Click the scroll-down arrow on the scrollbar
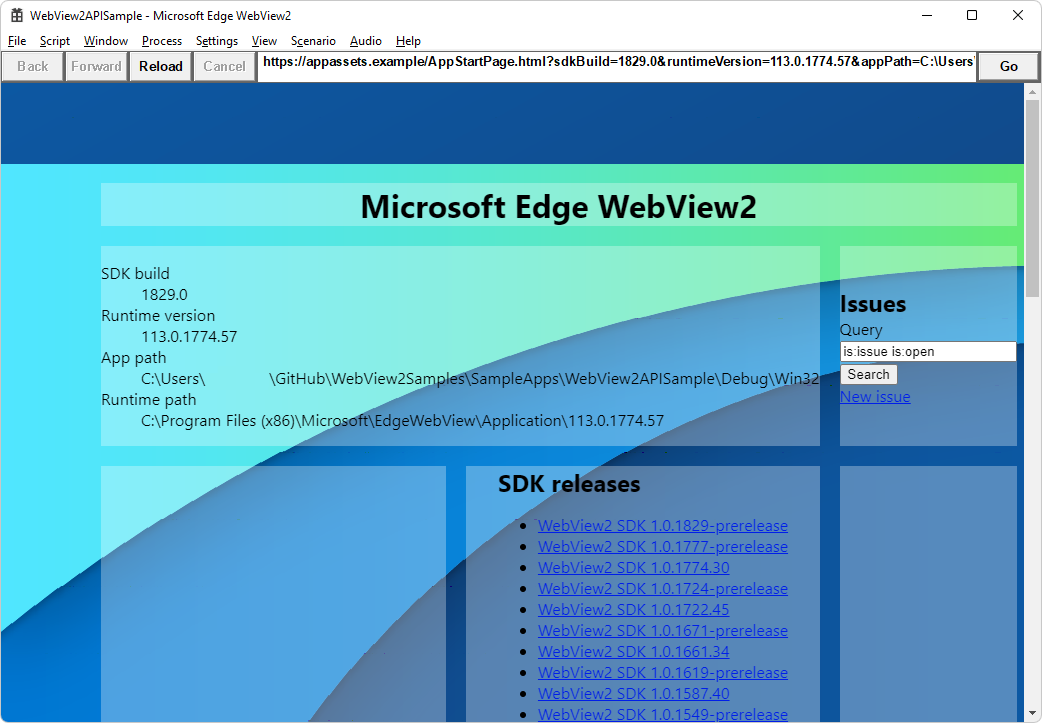The height and width of the screenshot is (723, 1042). (x=1032, y=714)
